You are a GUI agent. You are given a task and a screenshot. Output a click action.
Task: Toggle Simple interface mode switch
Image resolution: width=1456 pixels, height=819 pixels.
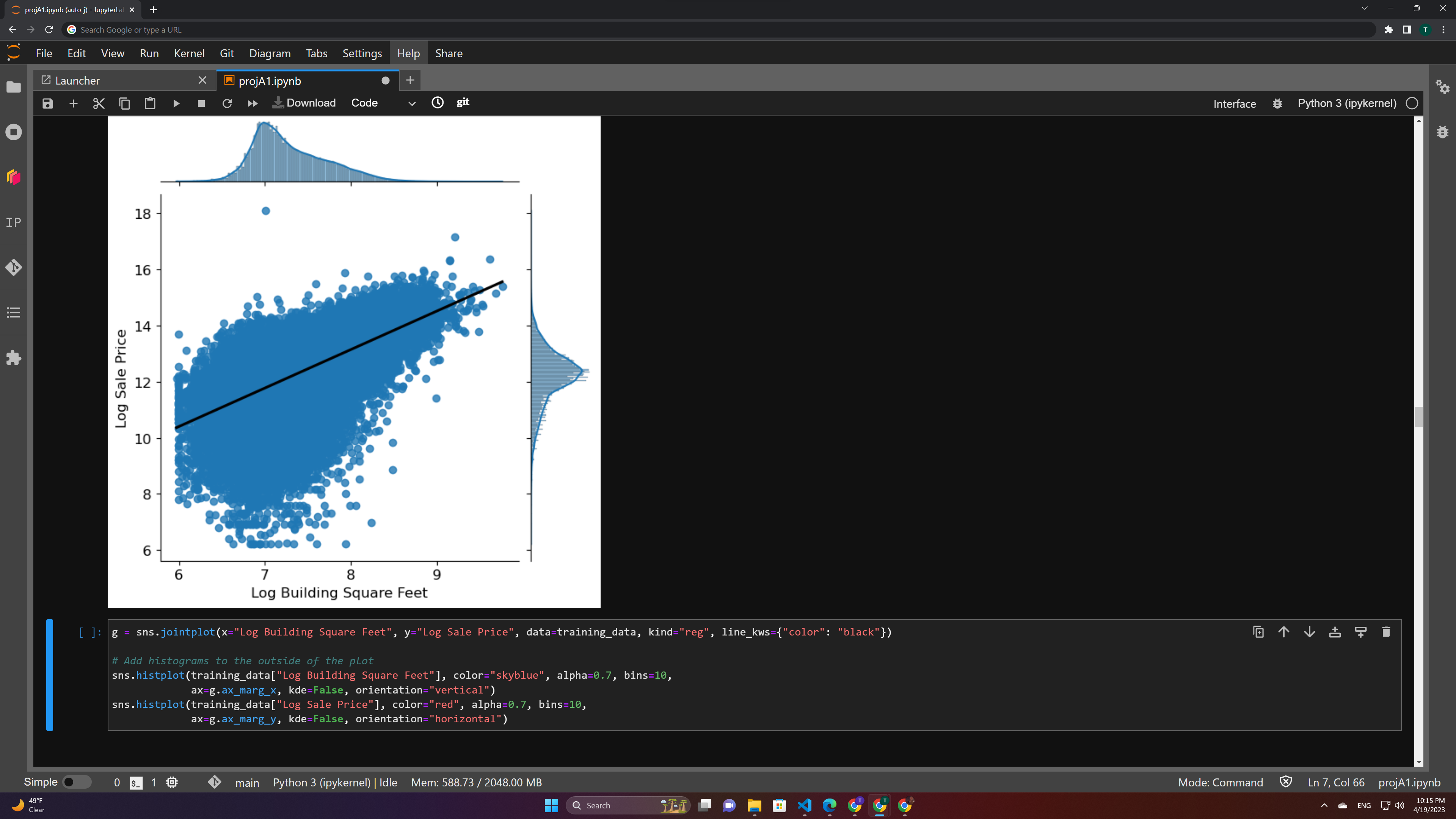(76, 782)
